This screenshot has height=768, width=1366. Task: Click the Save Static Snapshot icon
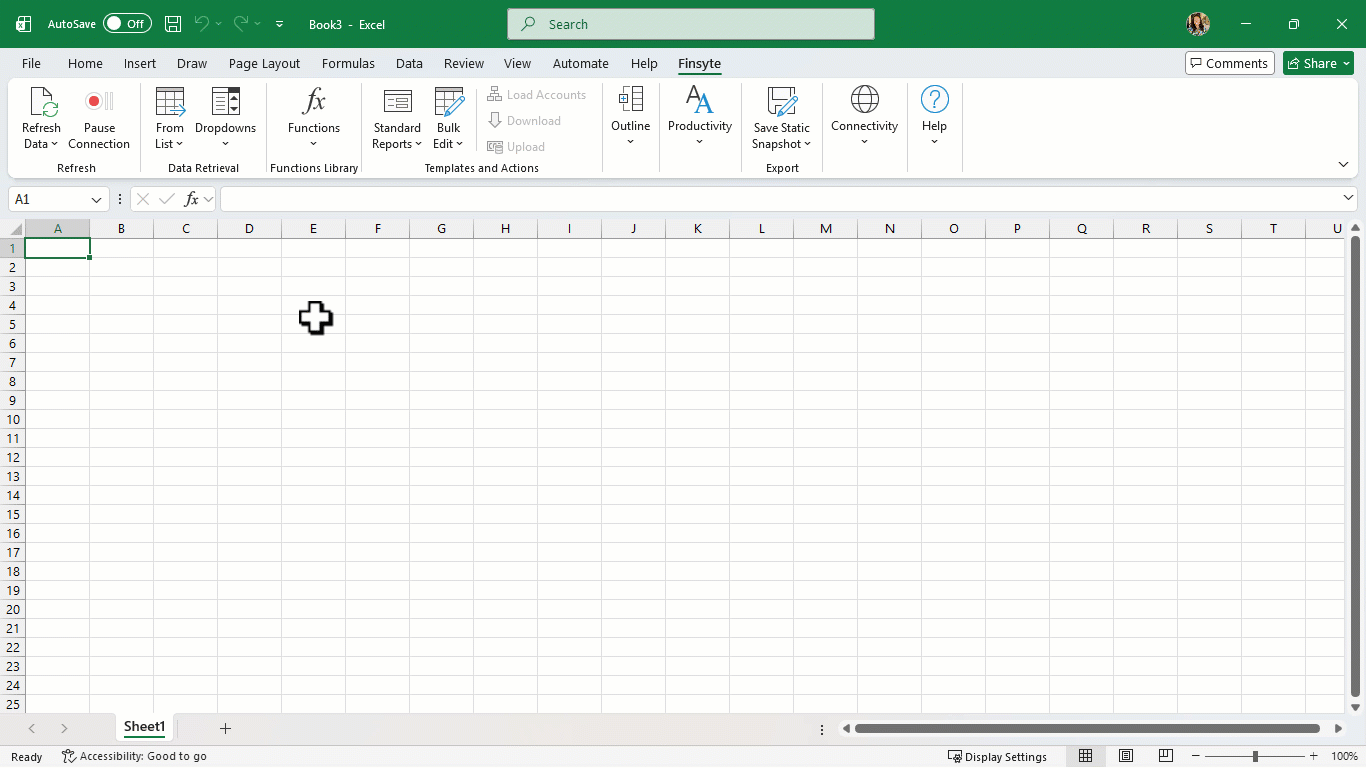(781, 102)
